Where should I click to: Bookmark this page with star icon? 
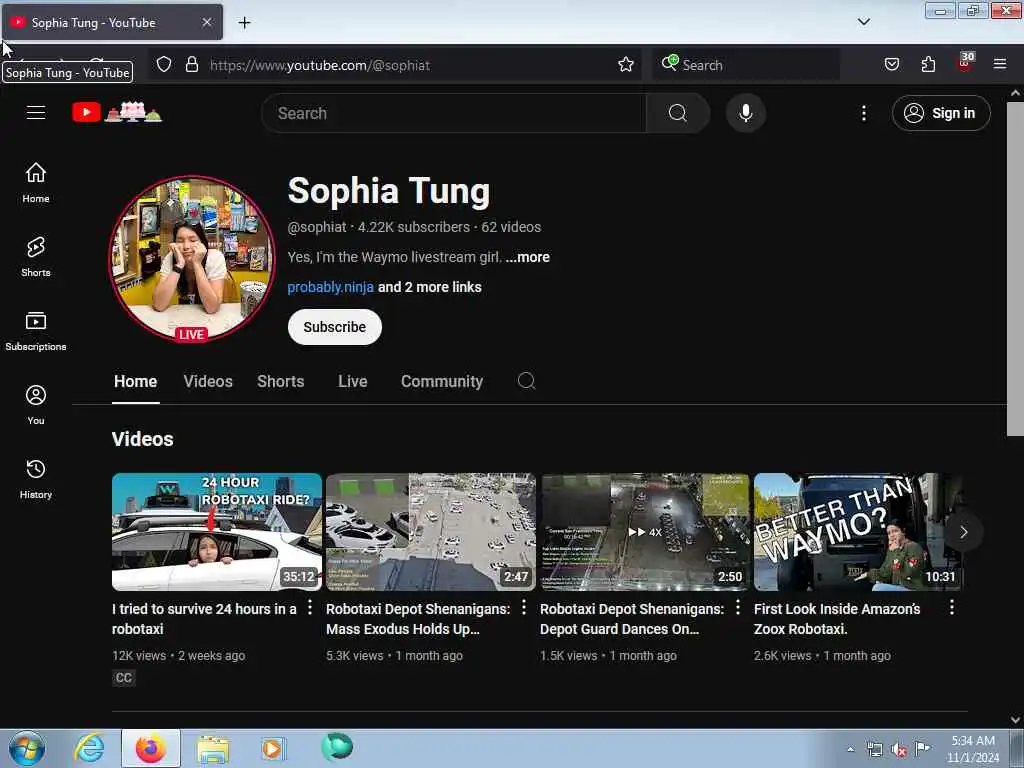(x=626, y=65)
